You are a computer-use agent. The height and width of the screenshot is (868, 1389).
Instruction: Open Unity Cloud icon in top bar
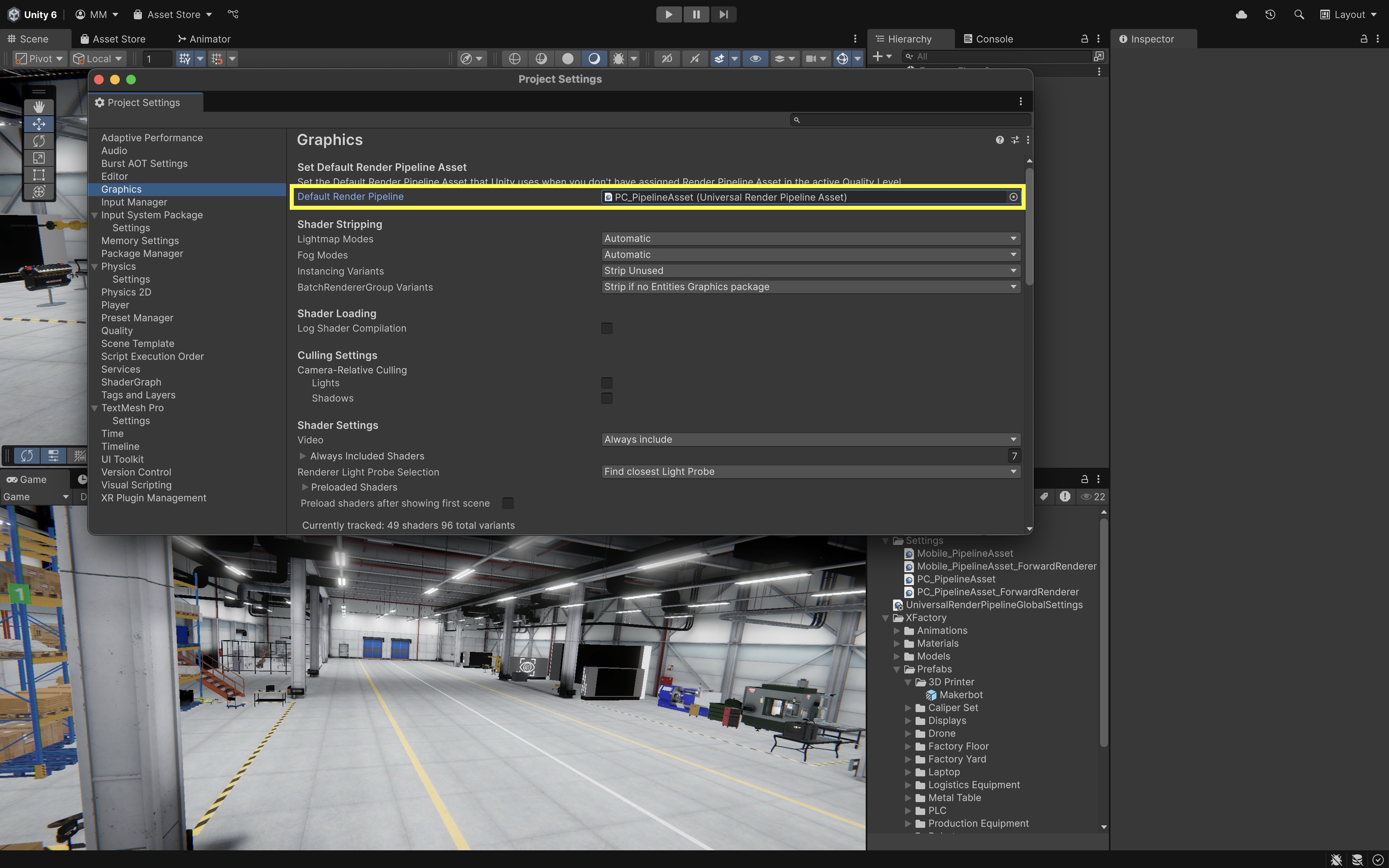(1241, 14)
